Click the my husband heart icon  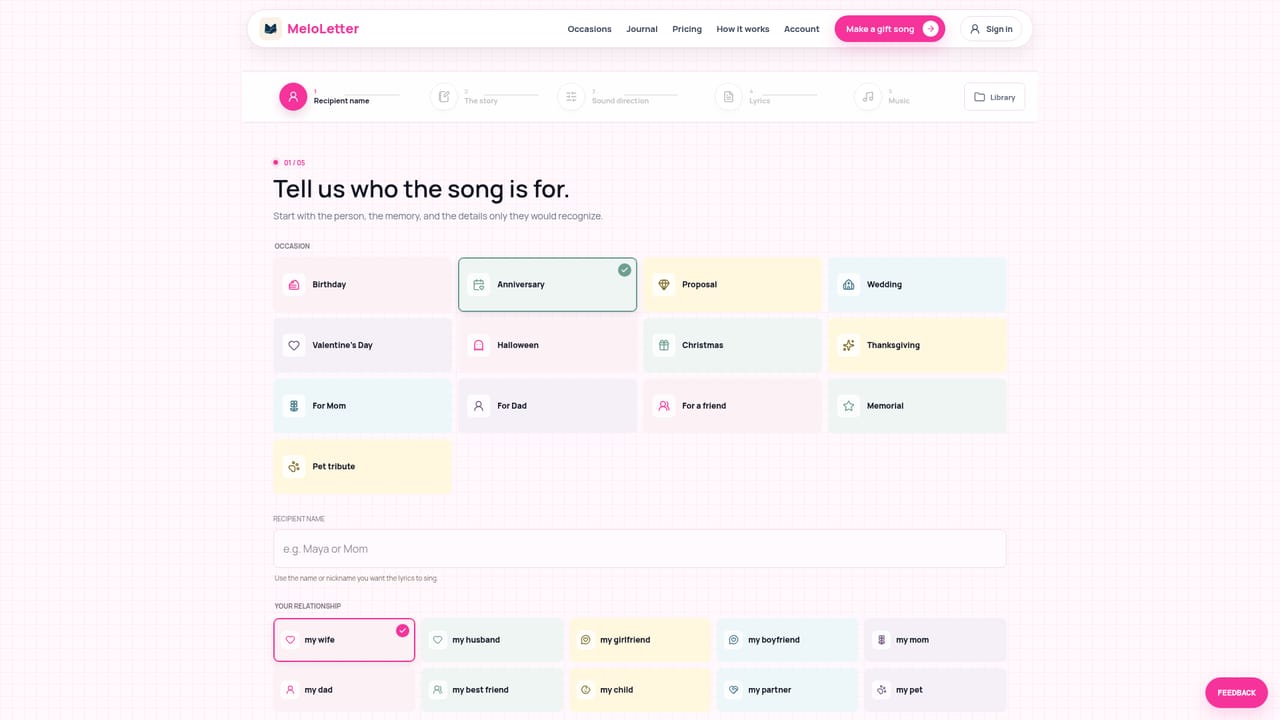pos(437,640)
